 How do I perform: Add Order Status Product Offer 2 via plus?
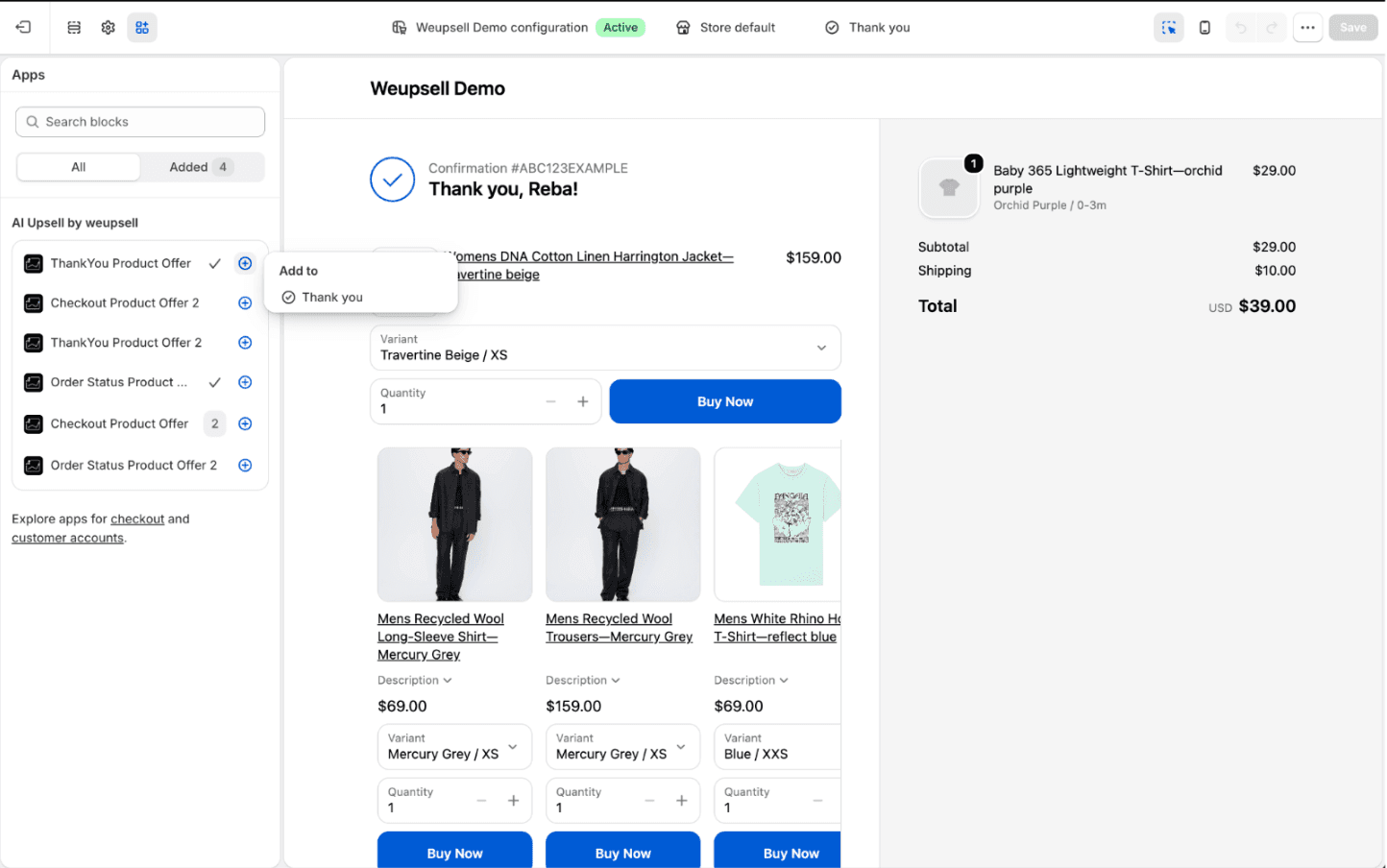pos(245,465)
